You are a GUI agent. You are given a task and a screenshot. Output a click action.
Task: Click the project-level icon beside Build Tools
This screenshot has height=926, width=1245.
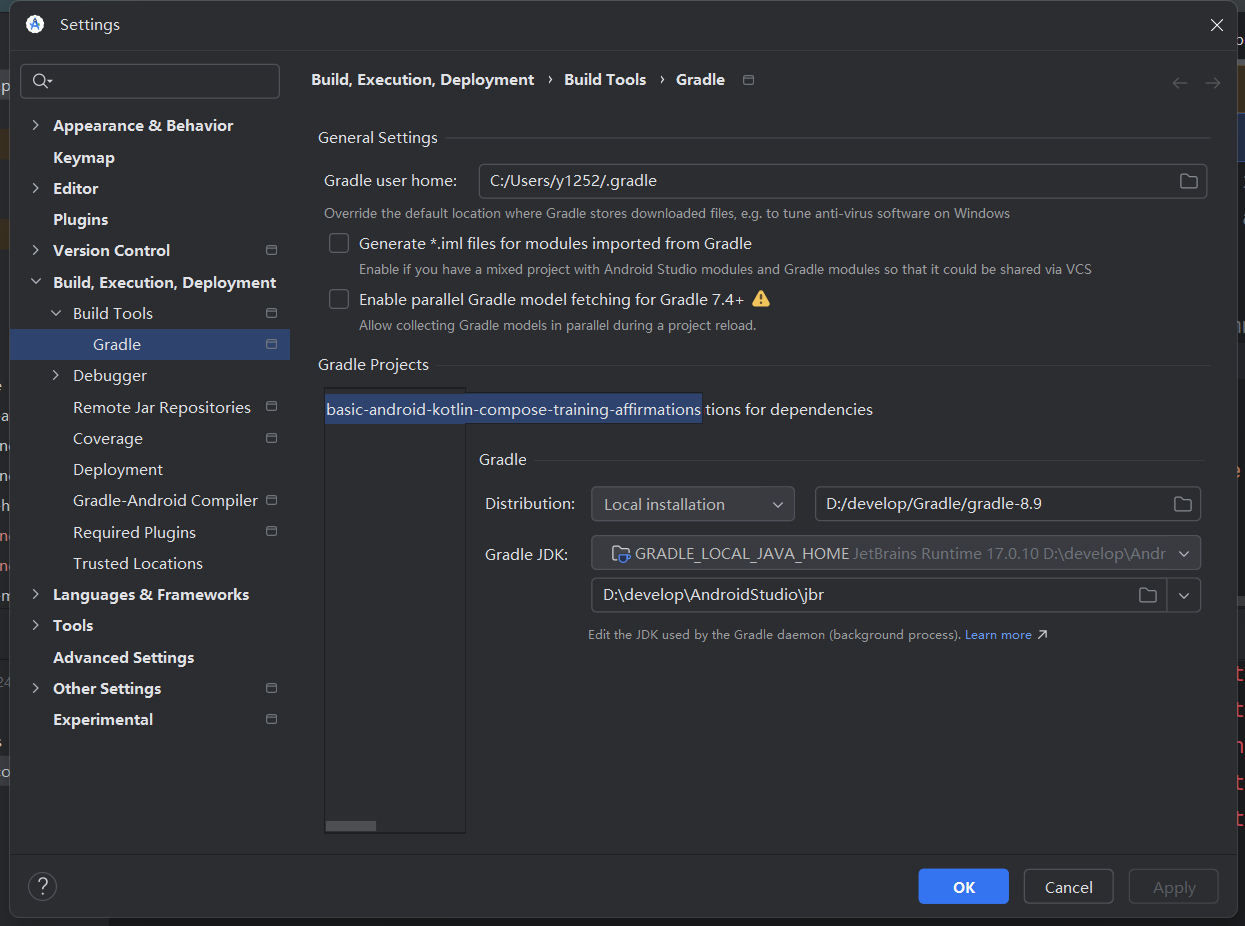[x=271, y=313]
